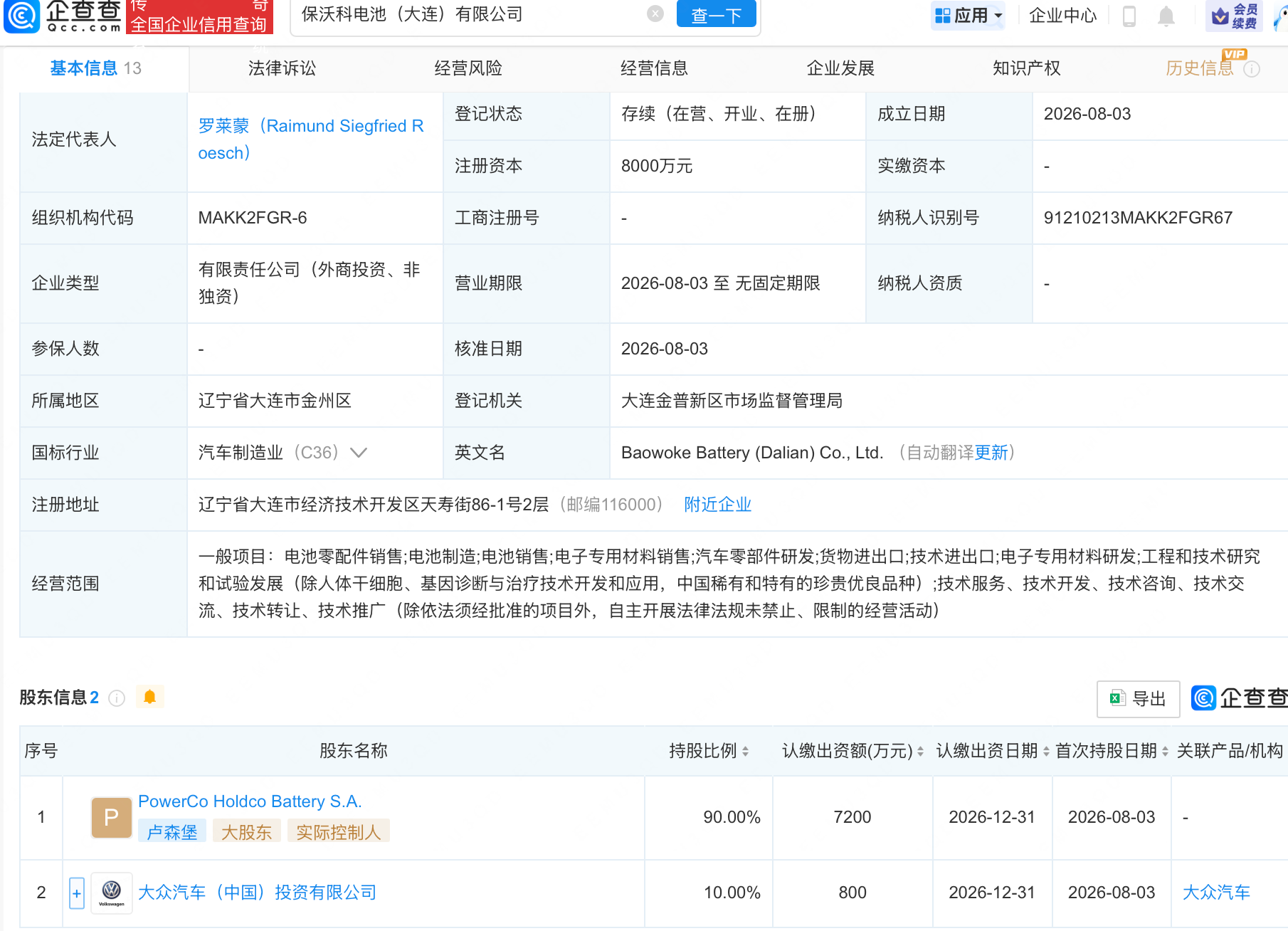
Task: Sort by 持股比例 column arrows
Action: 745,751
